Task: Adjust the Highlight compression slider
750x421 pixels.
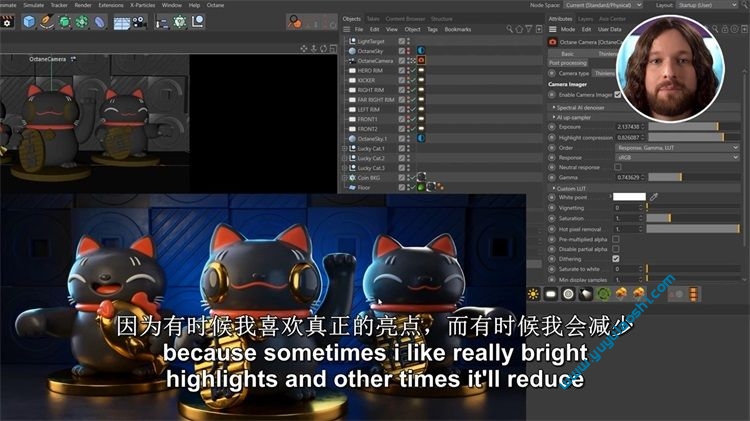Action: pyautogui.click(x=694, y=137)
